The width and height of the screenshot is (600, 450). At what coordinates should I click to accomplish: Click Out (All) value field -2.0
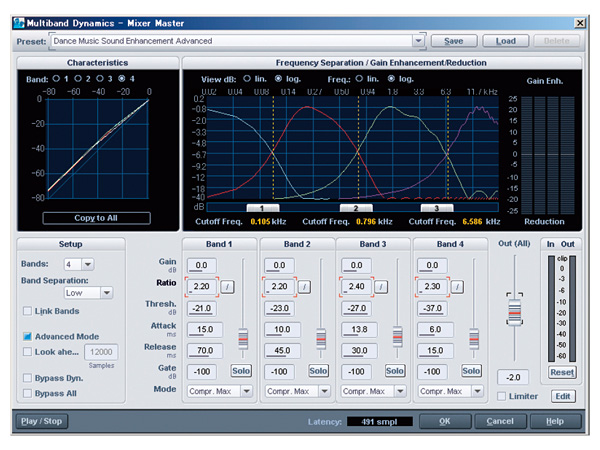tap(513, 377)
